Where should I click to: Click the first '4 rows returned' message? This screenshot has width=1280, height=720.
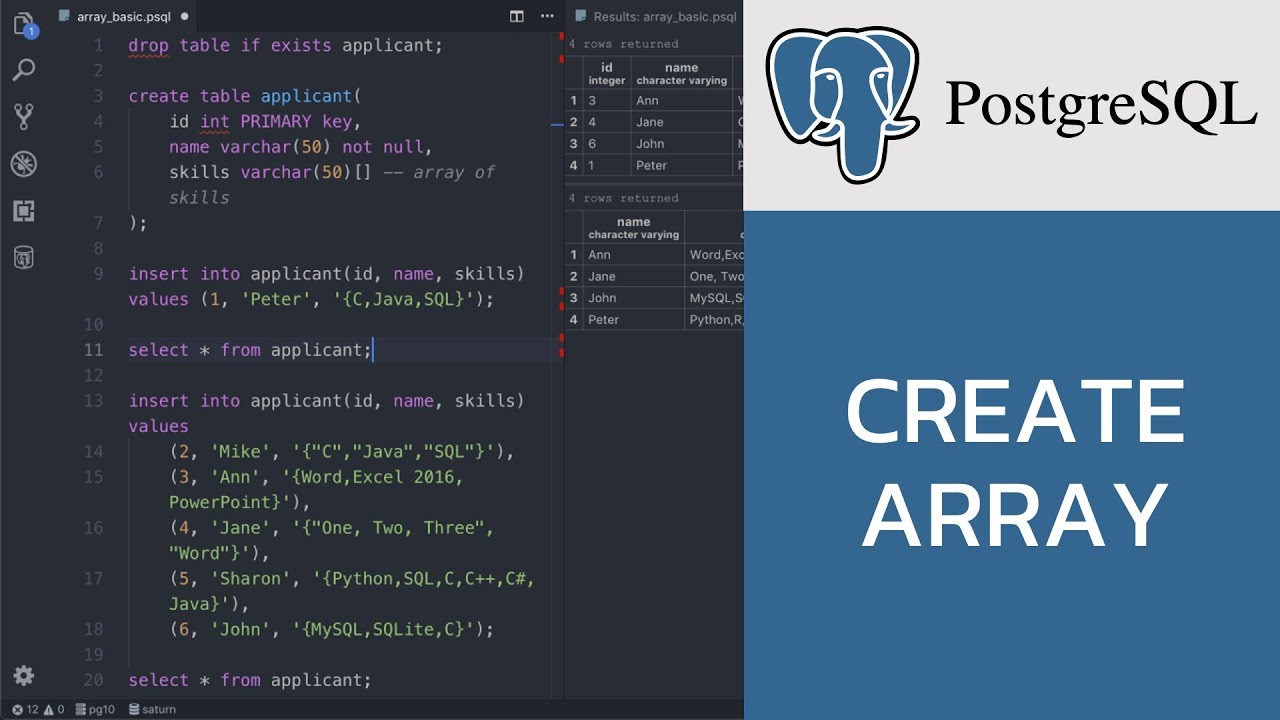coord(623,44)
